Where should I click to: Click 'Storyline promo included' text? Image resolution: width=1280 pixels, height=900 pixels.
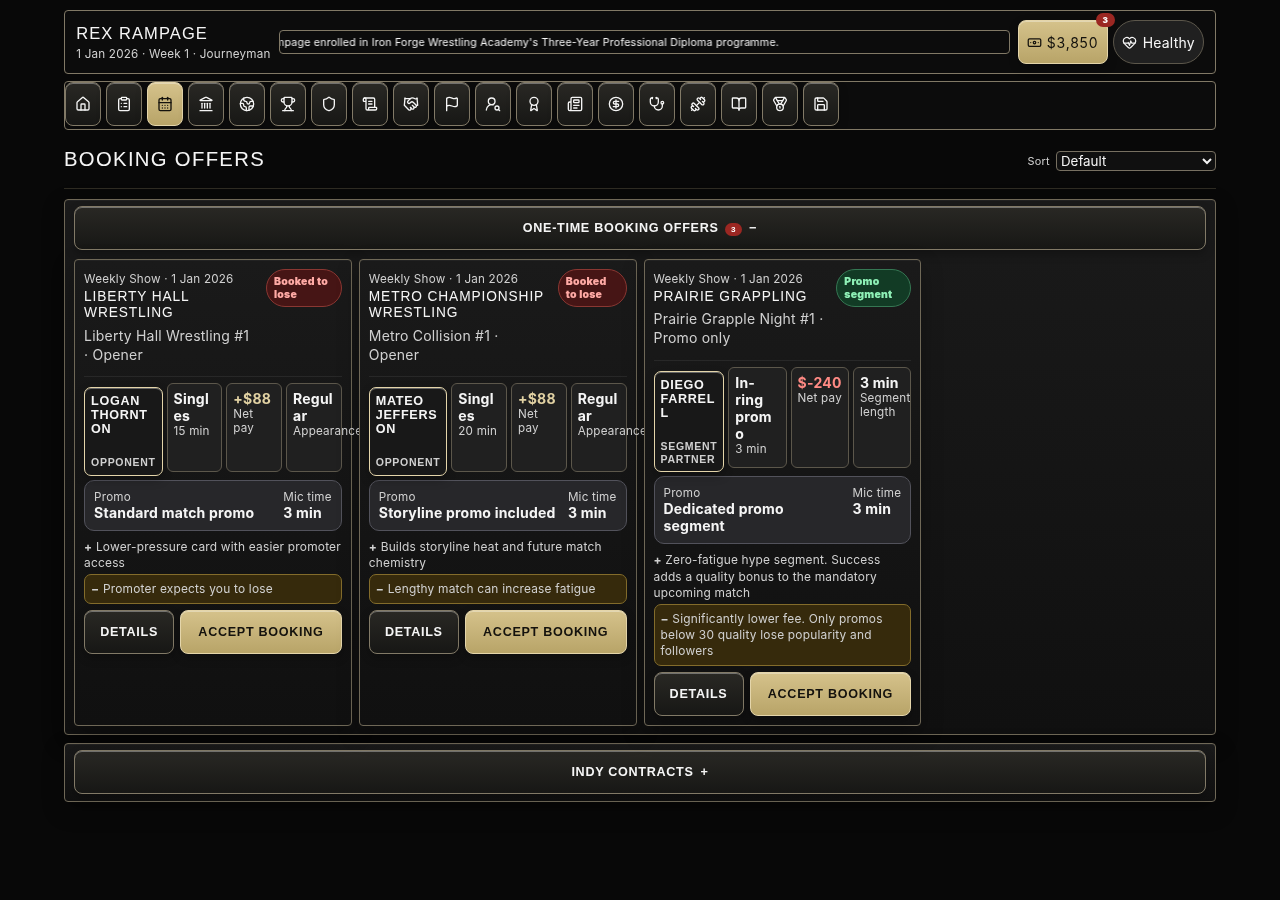point(467,513)
